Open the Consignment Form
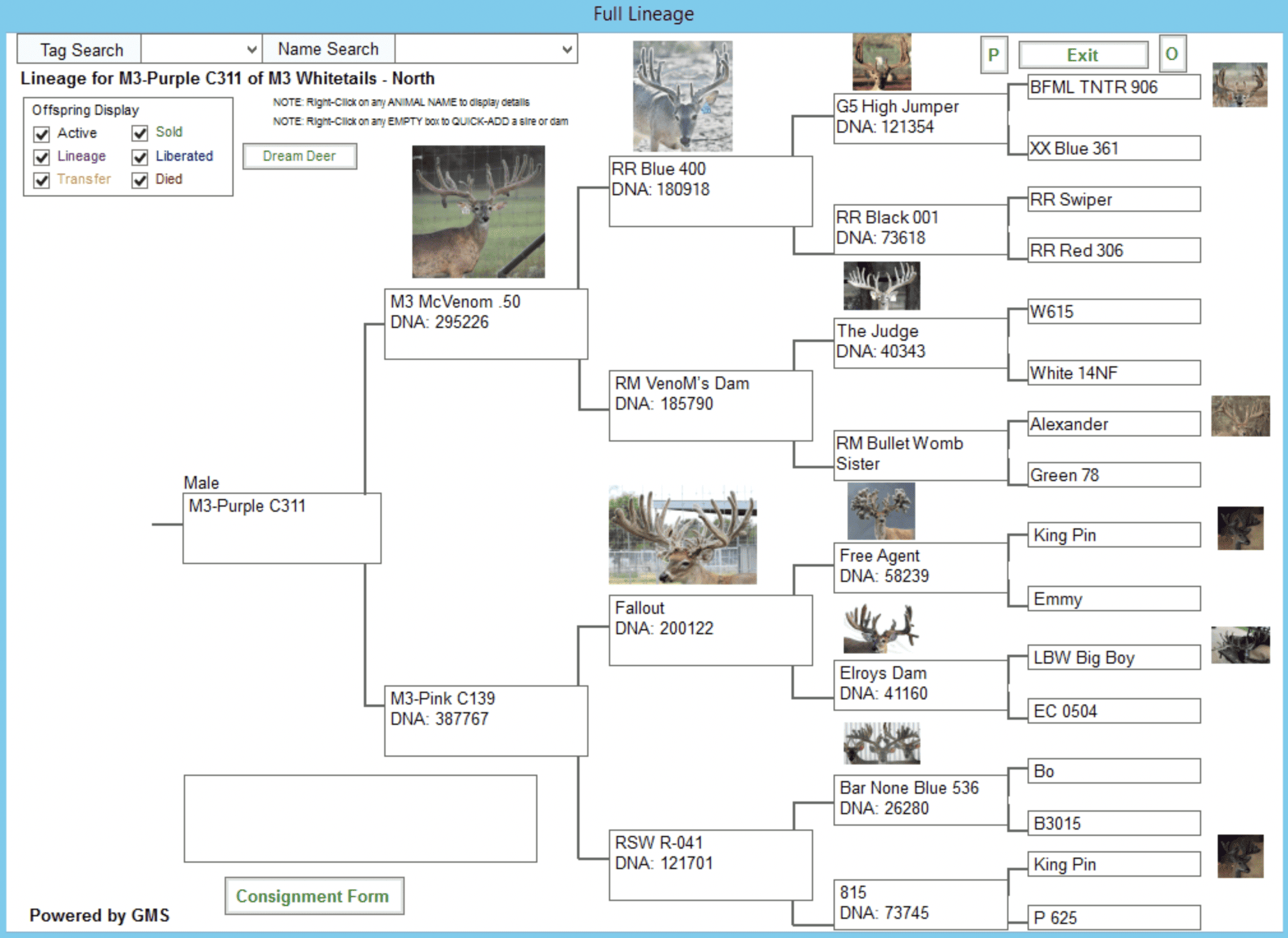The height and width of the screenshot is (938, 1288). coord(313,896)
